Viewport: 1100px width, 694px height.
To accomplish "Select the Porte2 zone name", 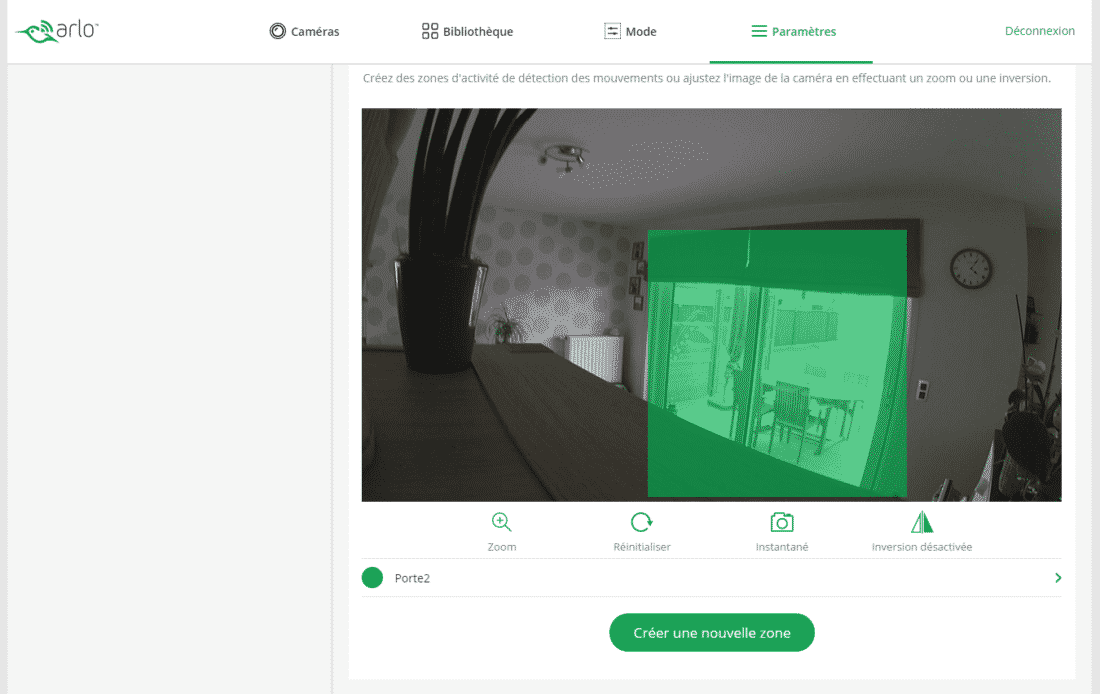I will point(412,578).
